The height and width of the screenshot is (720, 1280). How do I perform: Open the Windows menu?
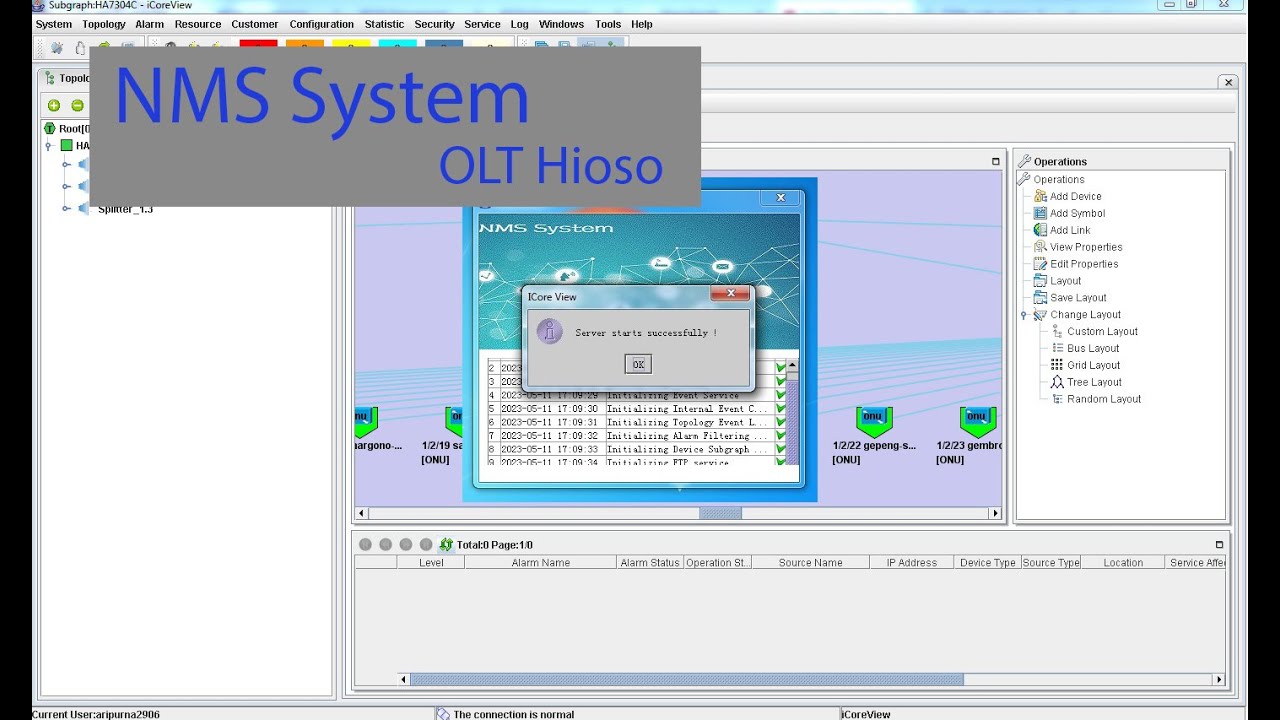pyautogui.click(x=561, y=24)
